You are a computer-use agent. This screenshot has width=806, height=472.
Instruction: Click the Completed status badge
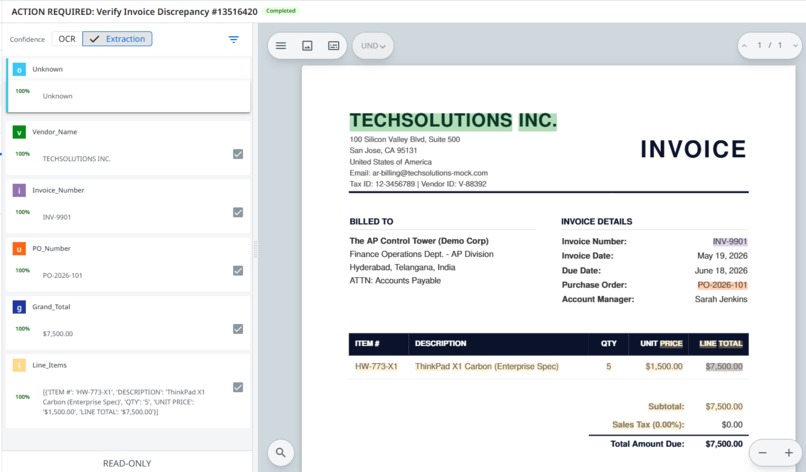[x=281, y=11]
